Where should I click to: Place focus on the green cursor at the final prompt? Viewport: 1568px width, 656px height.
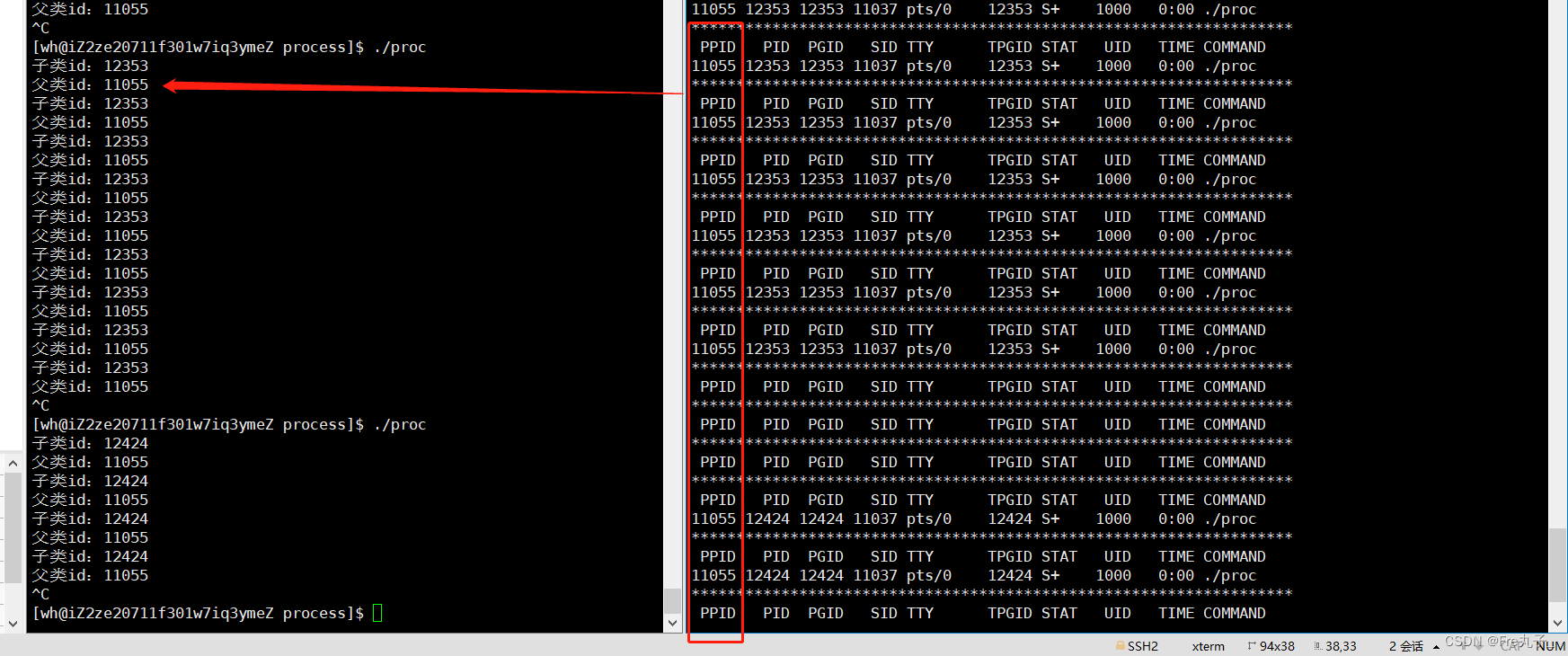[x=377, y=613]
